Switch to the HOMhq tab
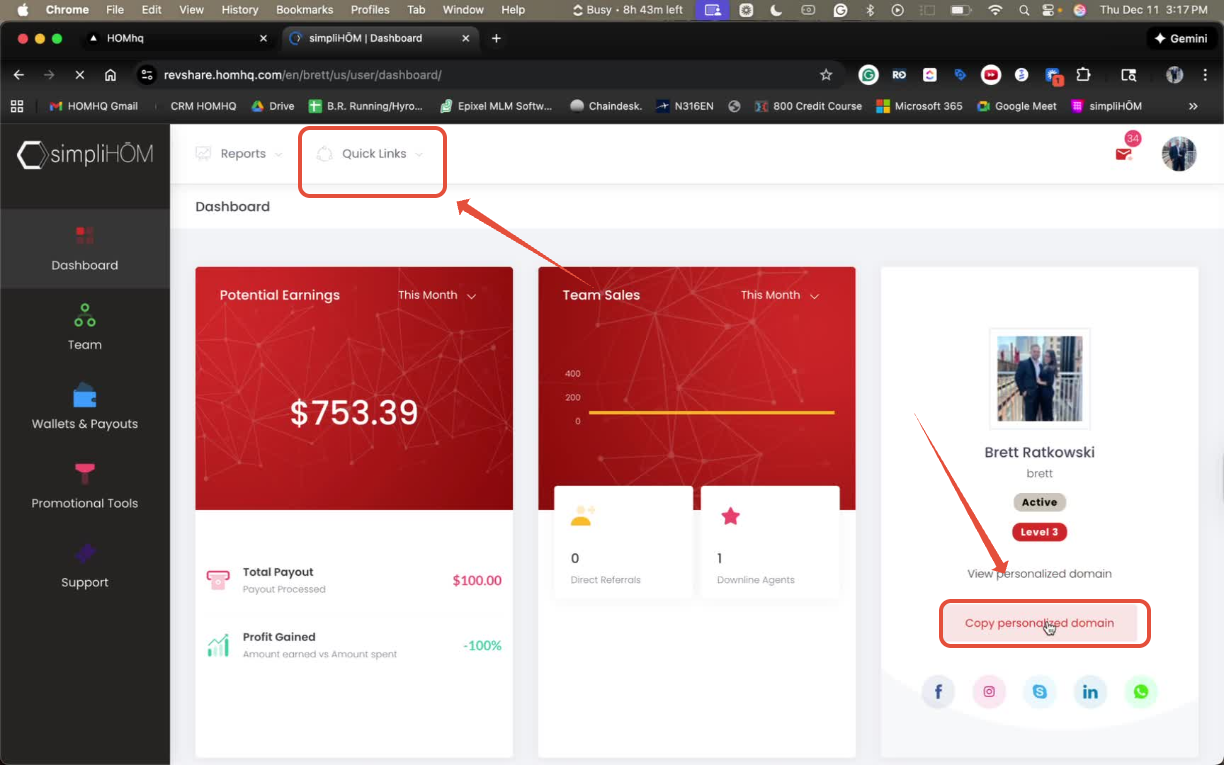Viewport: 1224px width, 765px height. (175, 38)
